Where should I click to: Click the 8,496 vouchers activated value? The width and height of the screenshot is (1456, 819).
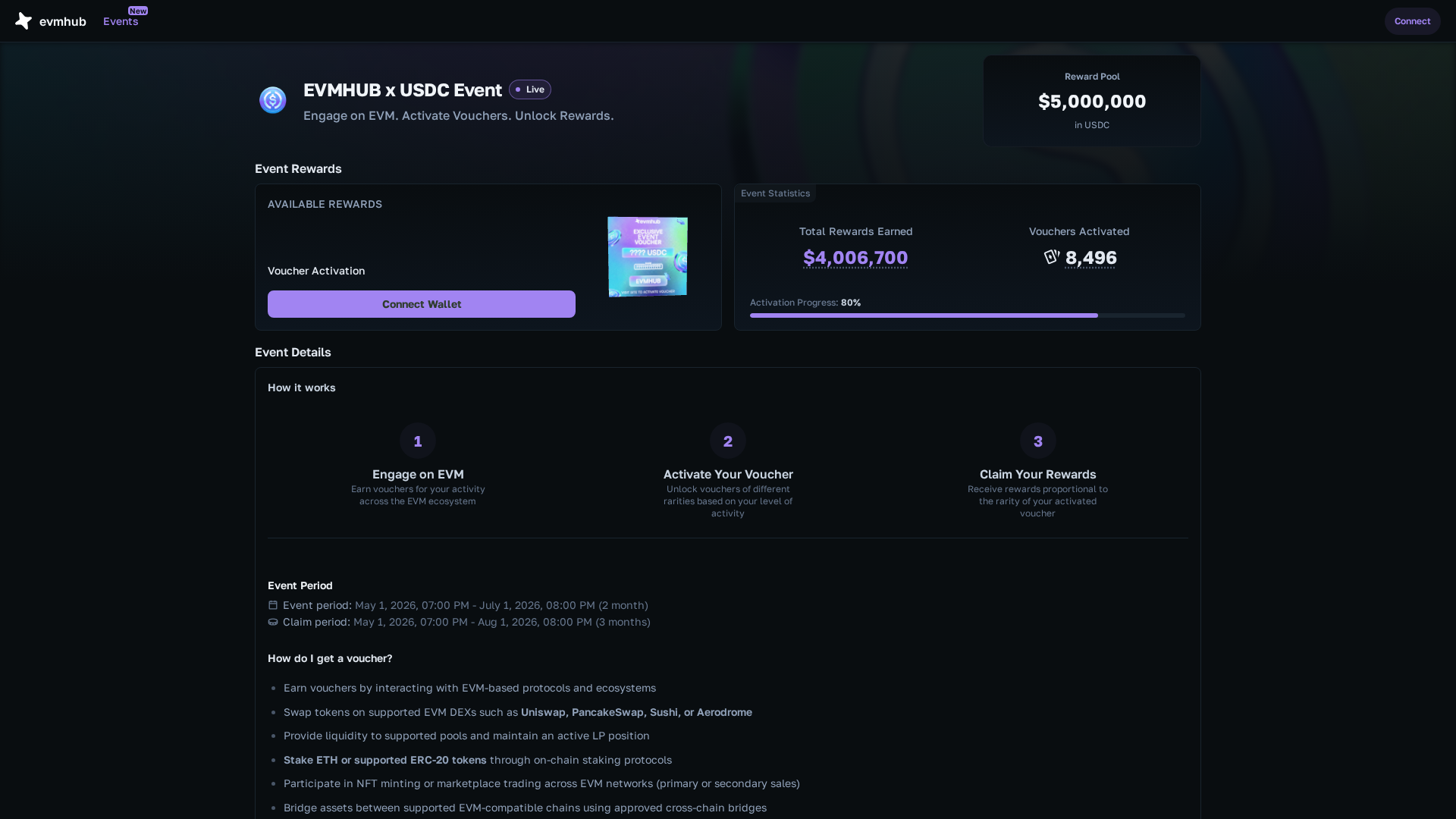pos(1090,258)
